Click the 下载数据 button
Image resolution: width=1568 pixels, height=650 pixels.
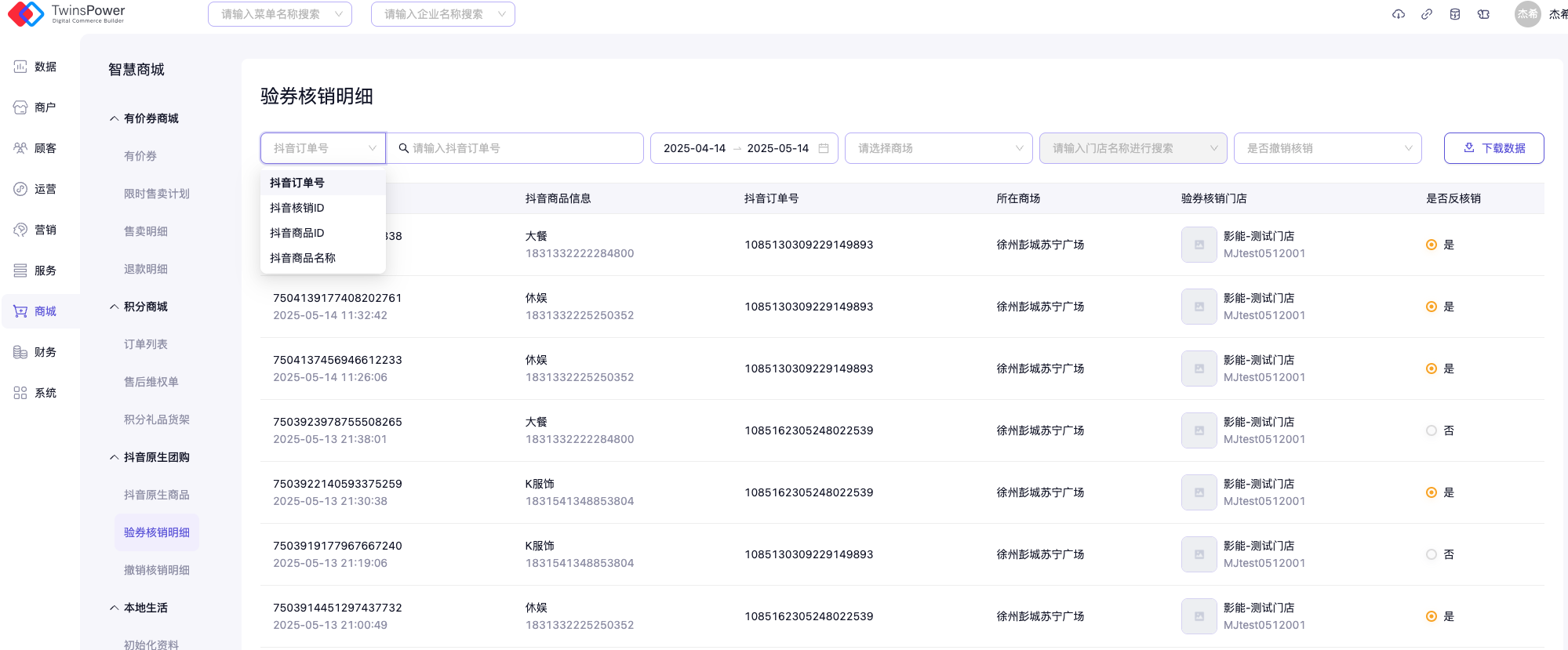pyautogui.click(x=1493, y=148)
